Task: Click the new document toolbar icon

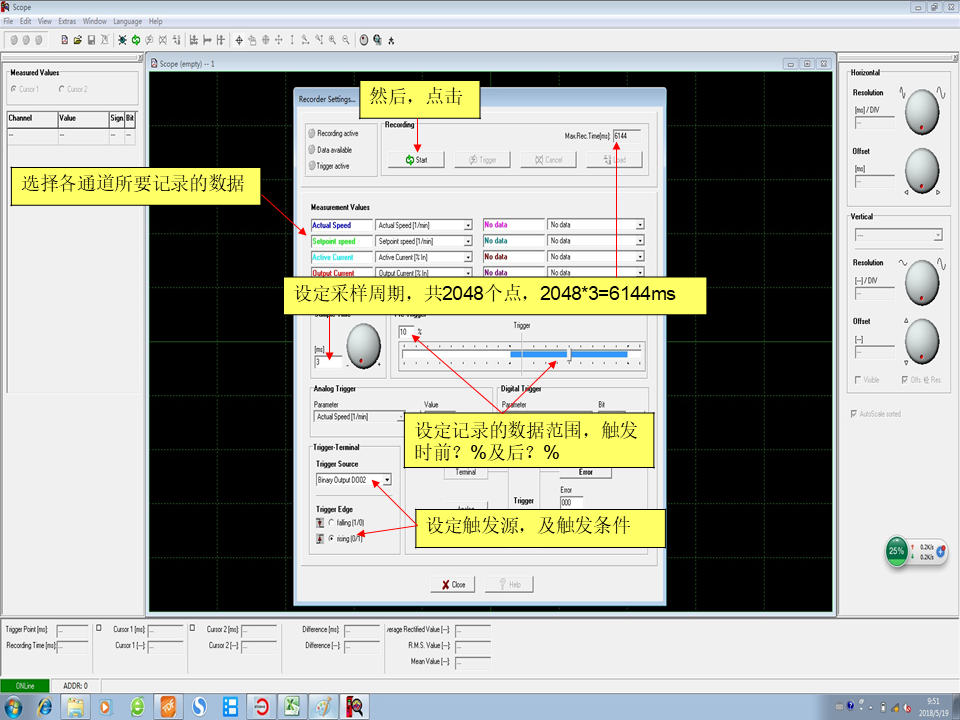Action: tap(65, 40)
